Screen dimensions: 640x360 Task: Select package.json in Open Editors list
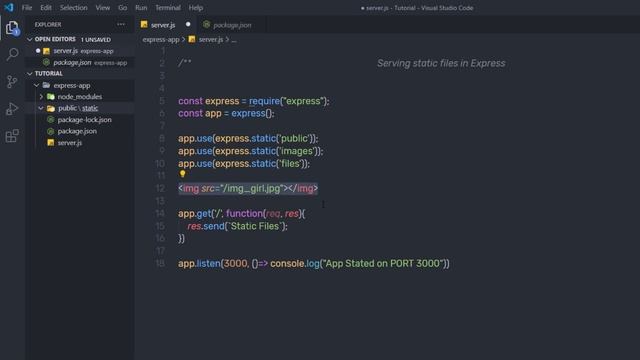[x=80, y=62]
